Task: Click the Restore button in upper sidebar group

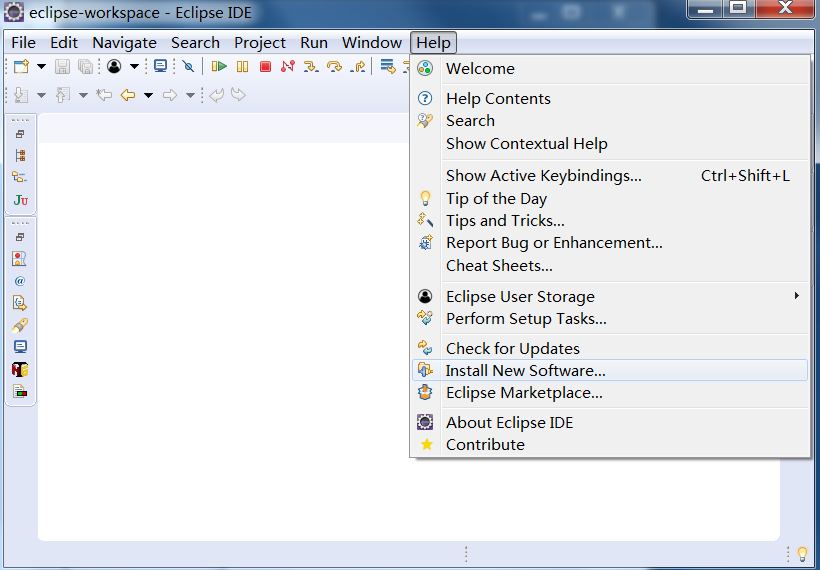Action: click(x=20, y=134)
